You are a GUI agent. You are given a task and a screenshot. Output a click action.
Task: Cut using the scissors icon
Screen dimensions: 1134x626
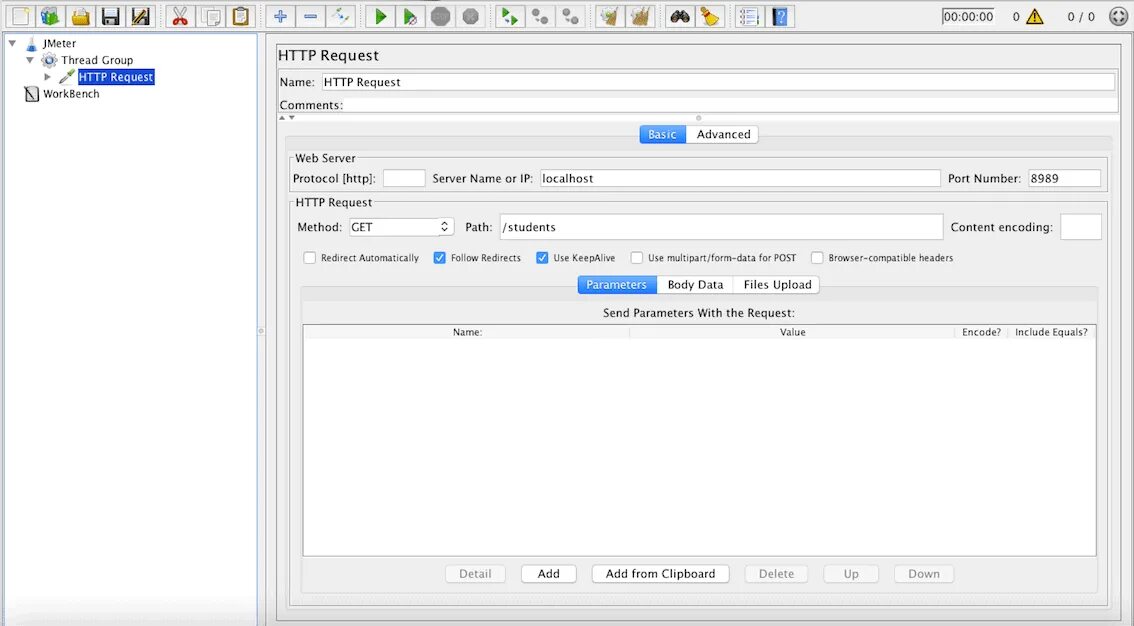click(180, 16)
